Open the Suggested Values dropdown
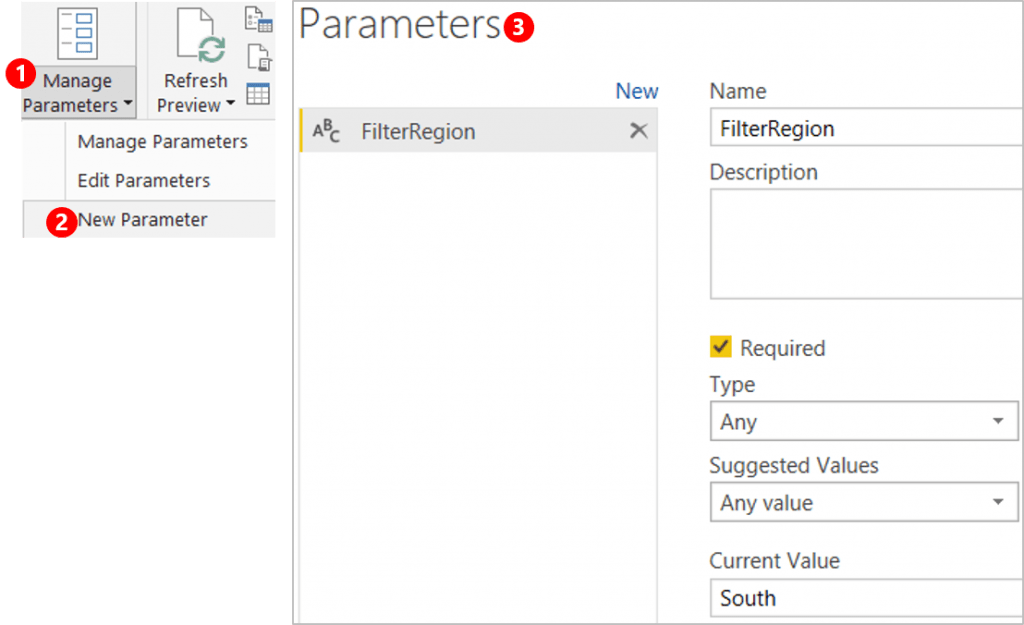This screenshot has width=1024, height=625. pos(863,502)
